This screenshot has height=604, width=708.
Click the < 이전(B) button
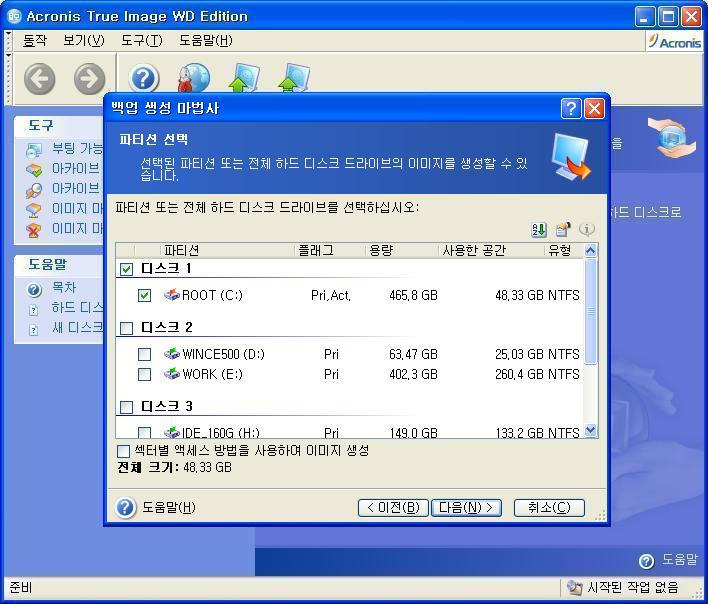[392, 508]
